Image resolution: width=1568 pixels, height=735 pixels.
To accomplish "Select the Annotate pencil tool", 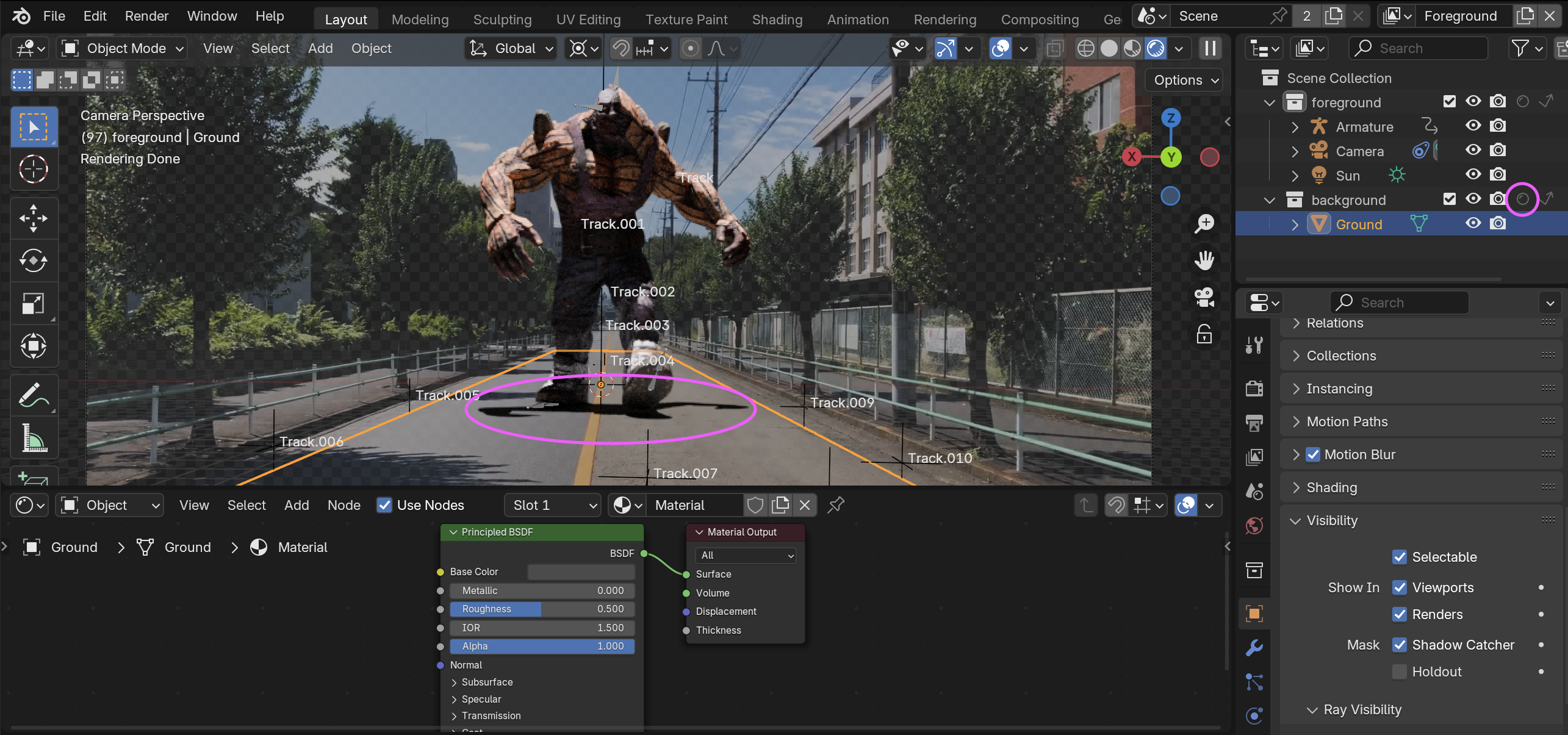I will click(x=34, y=395).
